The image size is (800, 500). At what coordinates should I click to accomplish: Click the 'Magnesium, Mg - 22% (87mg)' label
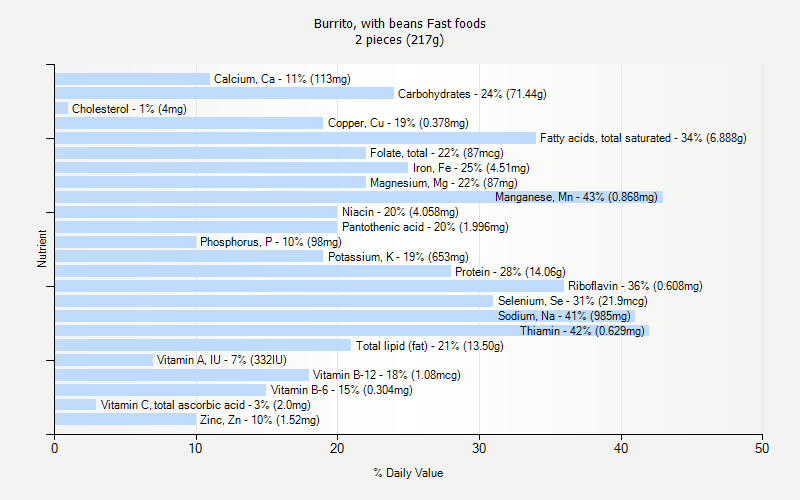(444, 183)
